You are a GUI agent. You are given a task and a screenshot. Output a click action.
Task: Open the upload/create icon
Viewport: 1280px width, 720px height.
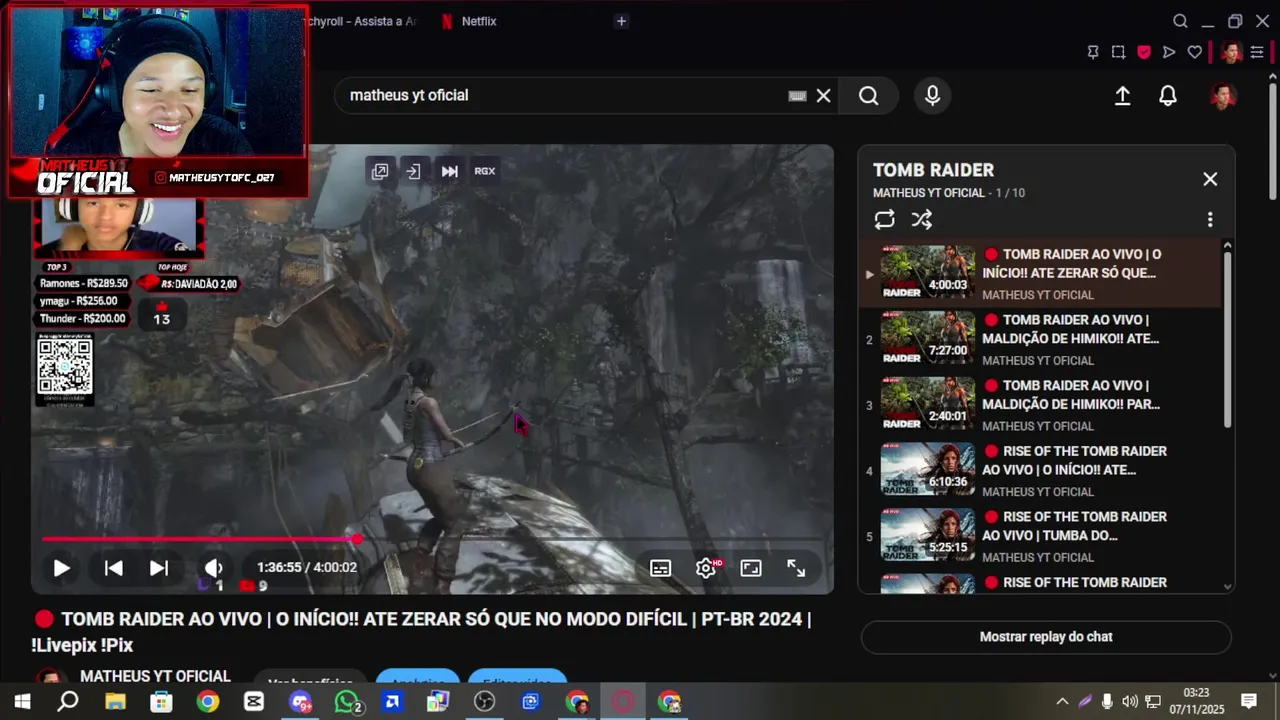coord(1122,96)
